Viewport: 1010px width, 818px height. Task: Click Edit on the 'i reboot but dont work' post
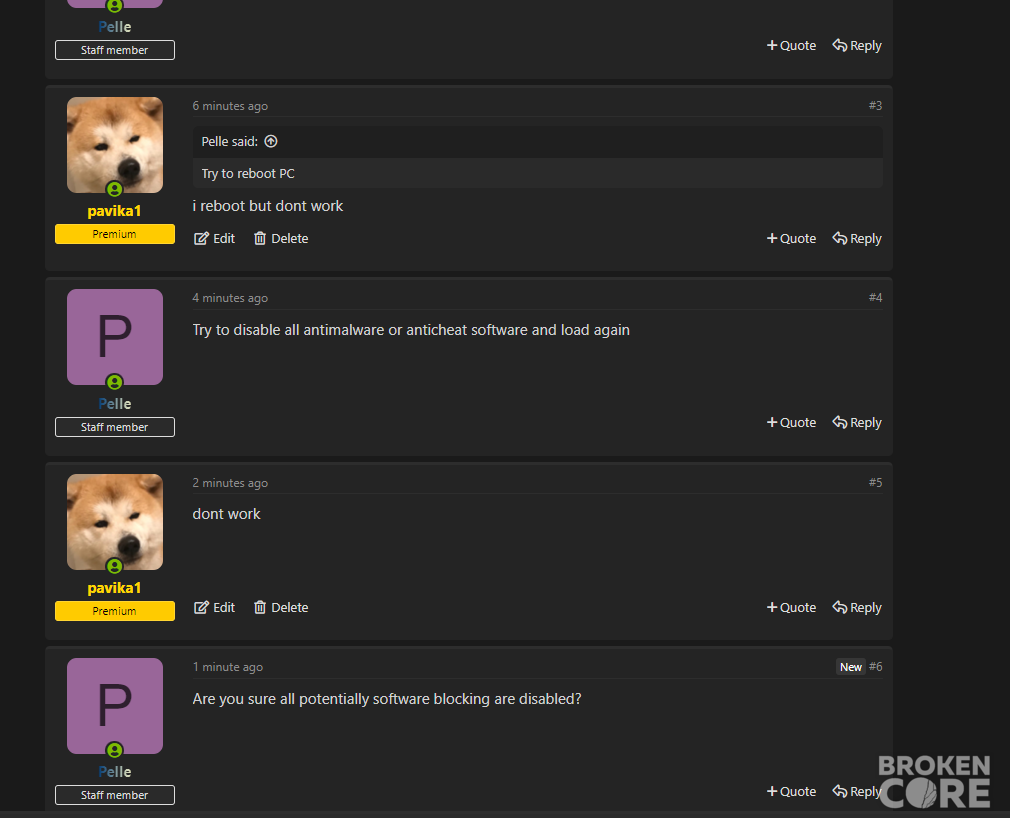tap(214, 238)
